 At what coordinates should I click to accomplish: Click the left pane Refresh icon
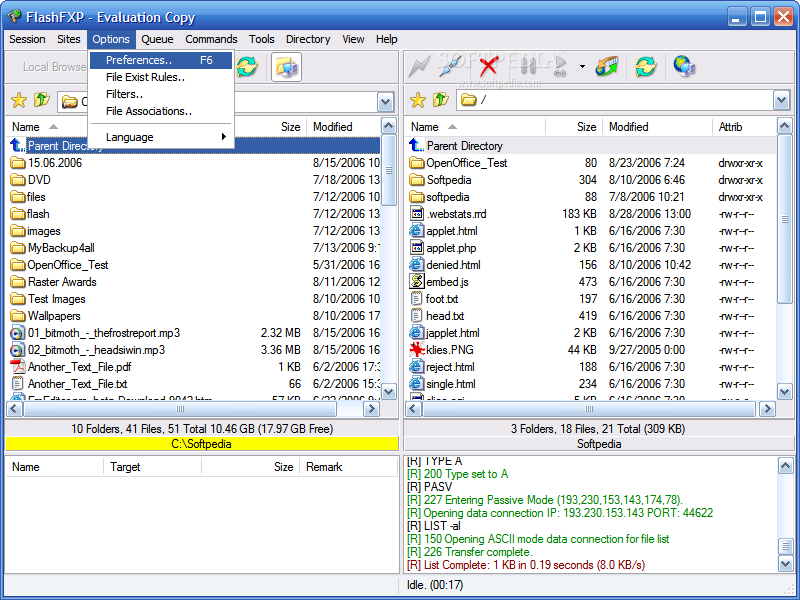[x=246, y=67]
